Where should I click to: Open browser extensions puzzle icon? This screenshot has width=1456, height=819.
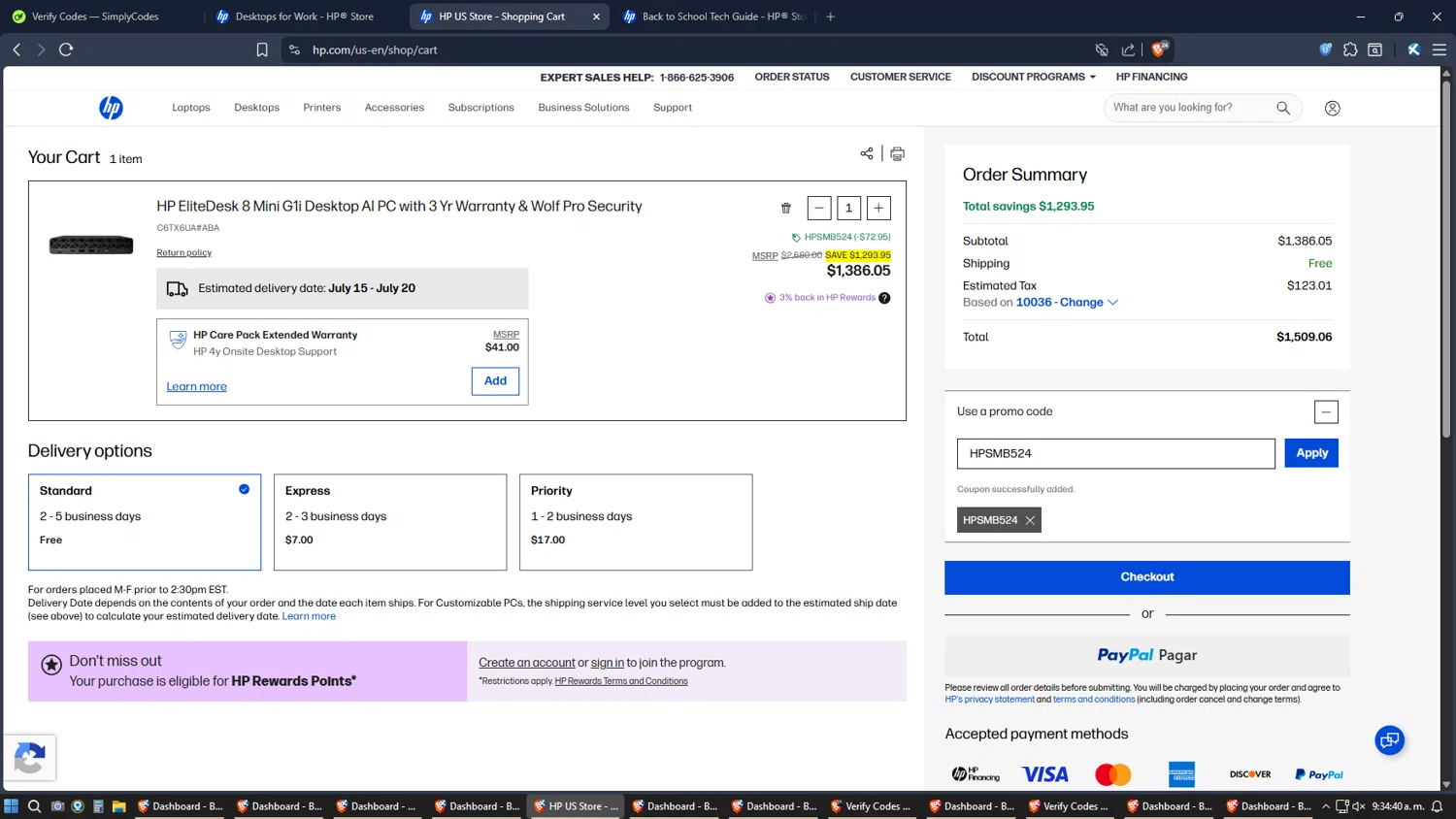click(x=1350, y=49)
